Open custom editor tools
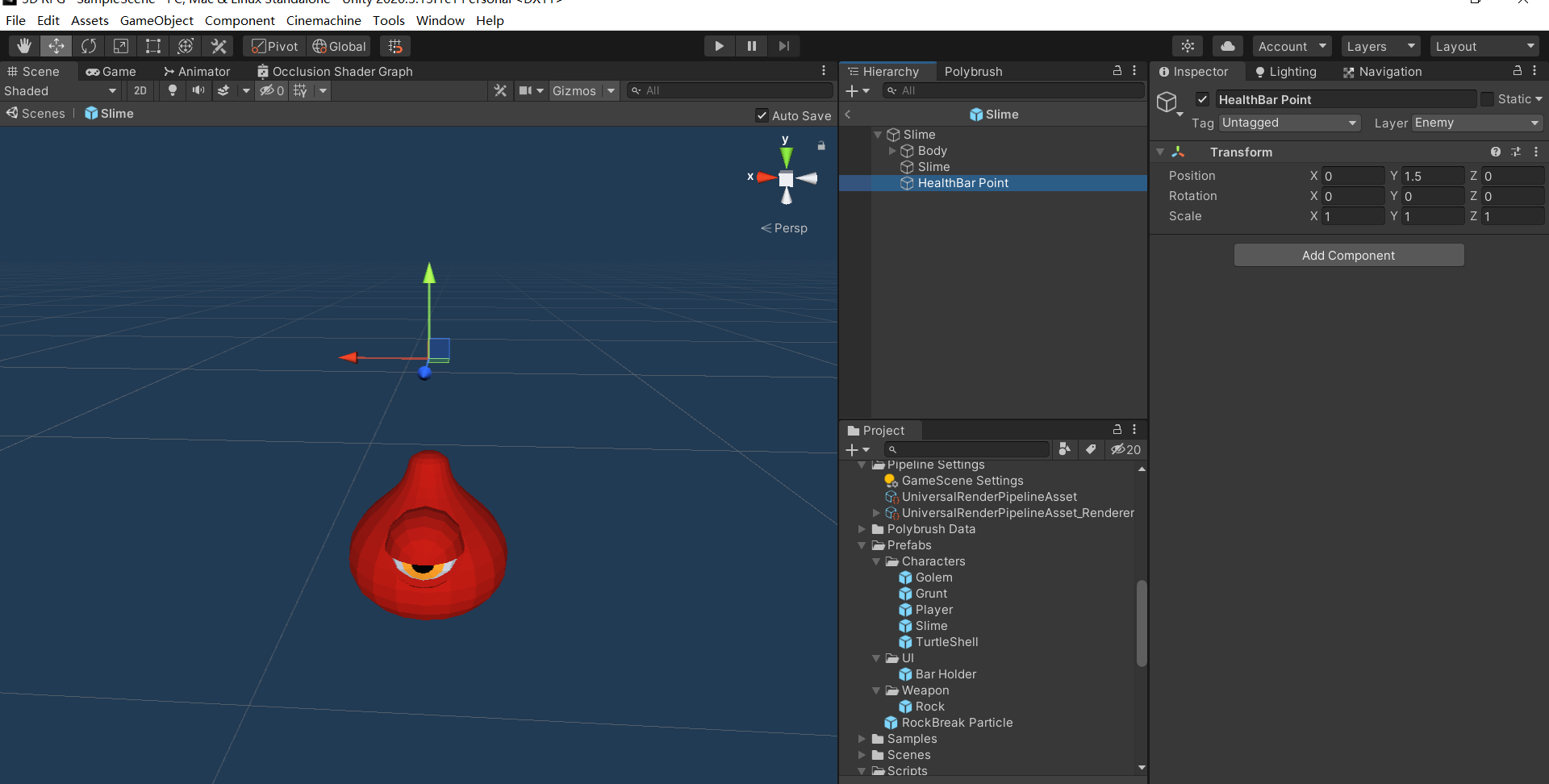 point(218,46)
